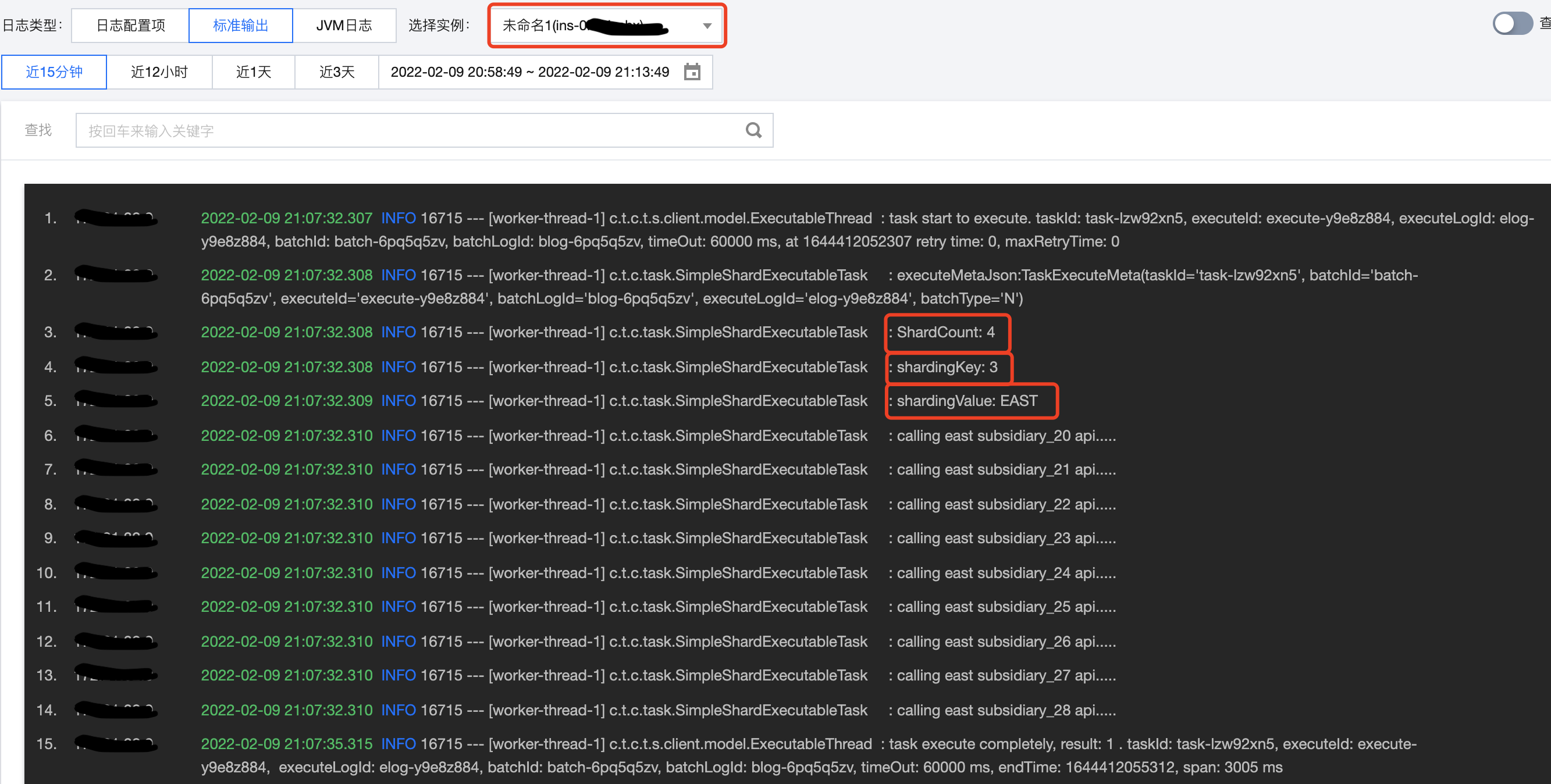The height and width of the screenshot is (784, 1551).
Task: Select the 近15分钟 time range
Action: pos(54,72)
